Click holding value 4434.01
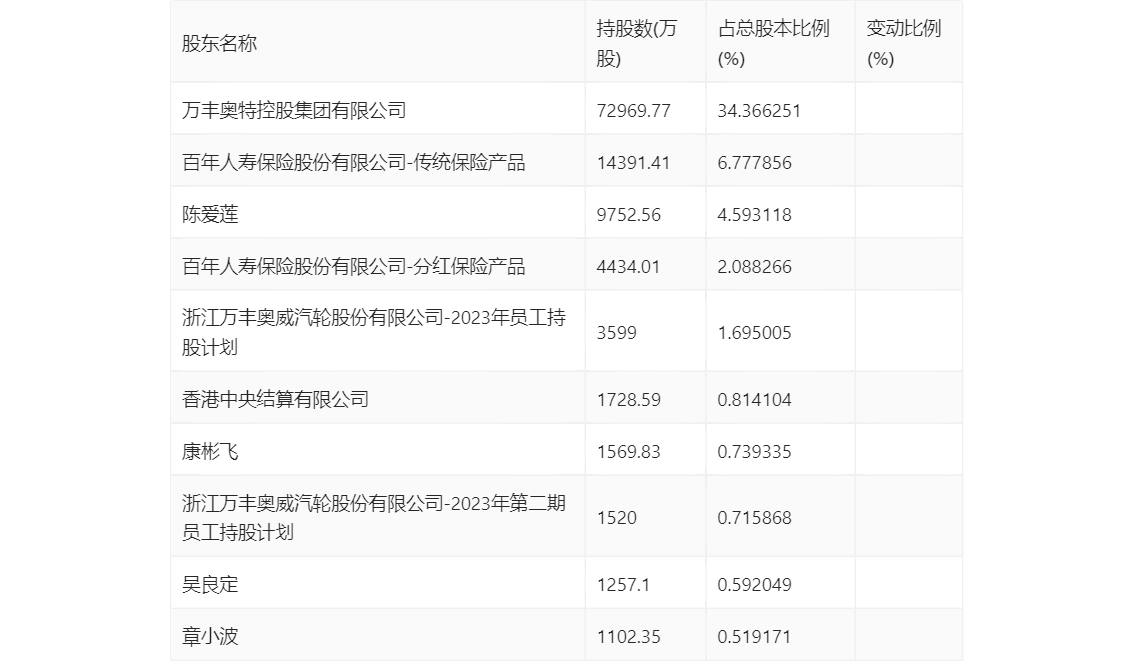 coord(628,267)
